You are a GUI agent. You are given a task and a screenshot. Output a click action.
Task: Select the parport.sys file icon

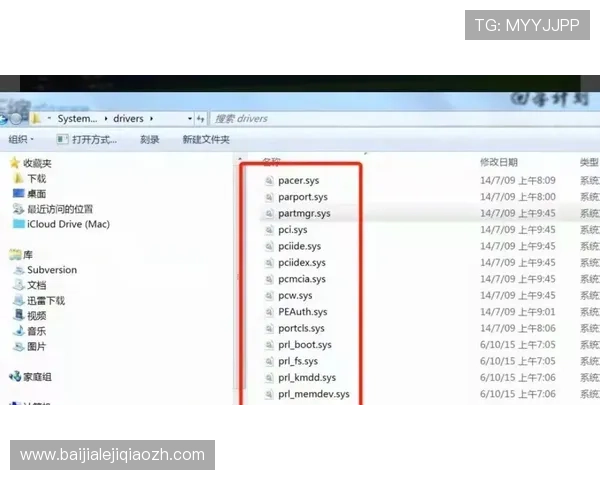point(269,197)
